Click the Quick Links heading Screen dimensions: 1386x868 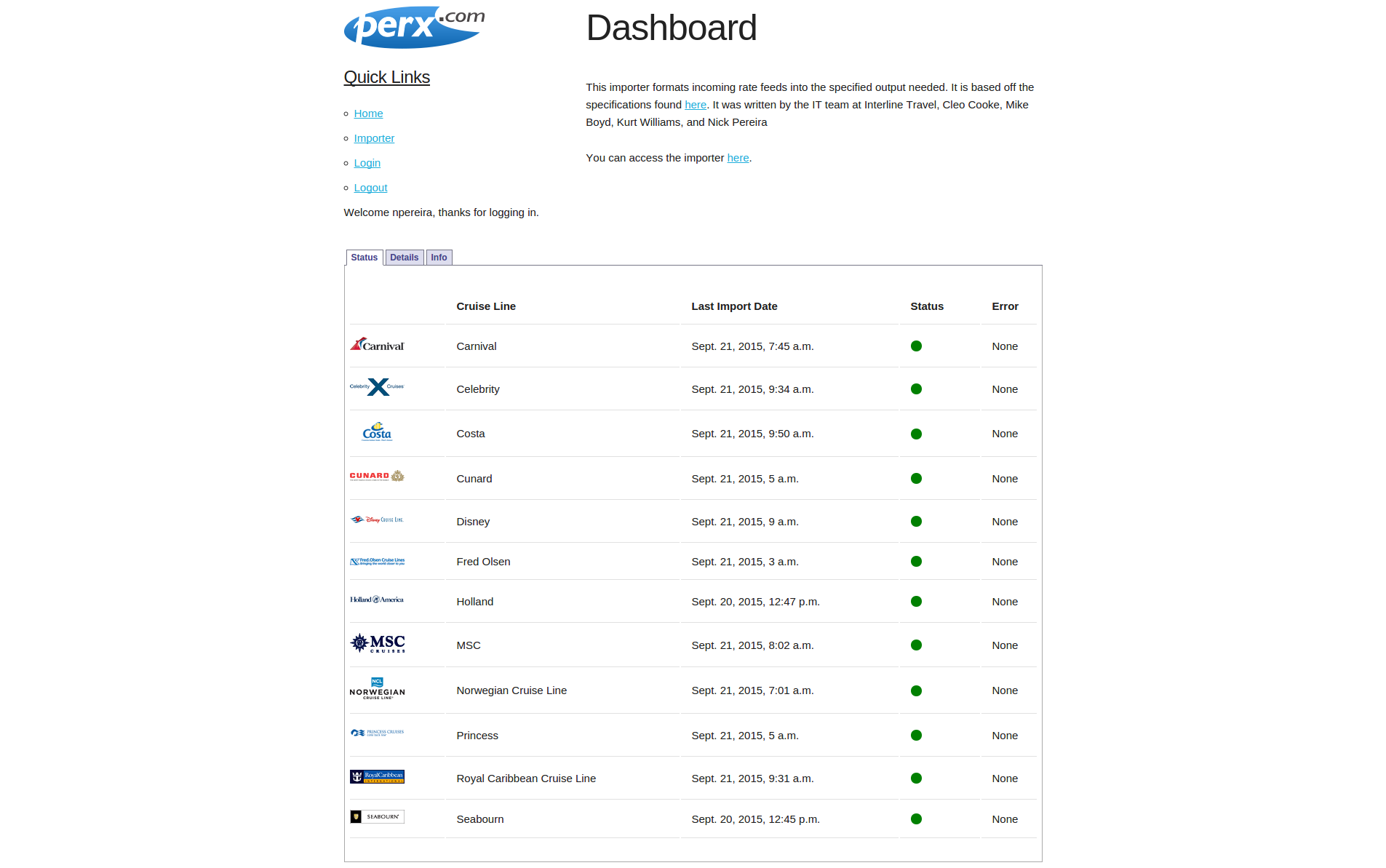(386, 77)
